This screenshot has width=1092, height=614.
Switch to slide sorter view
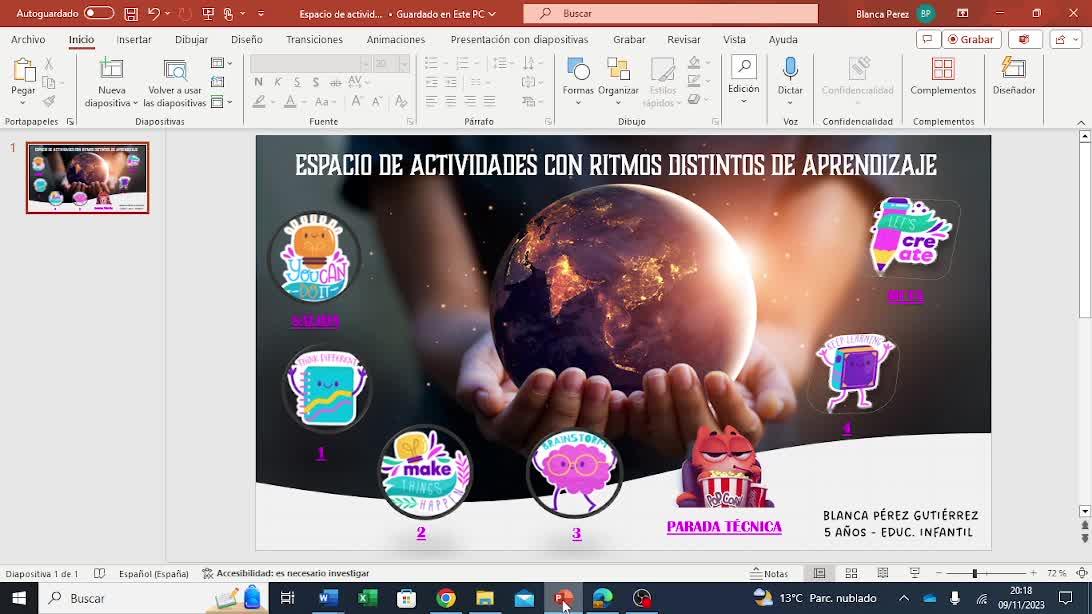tap(851, 573)
